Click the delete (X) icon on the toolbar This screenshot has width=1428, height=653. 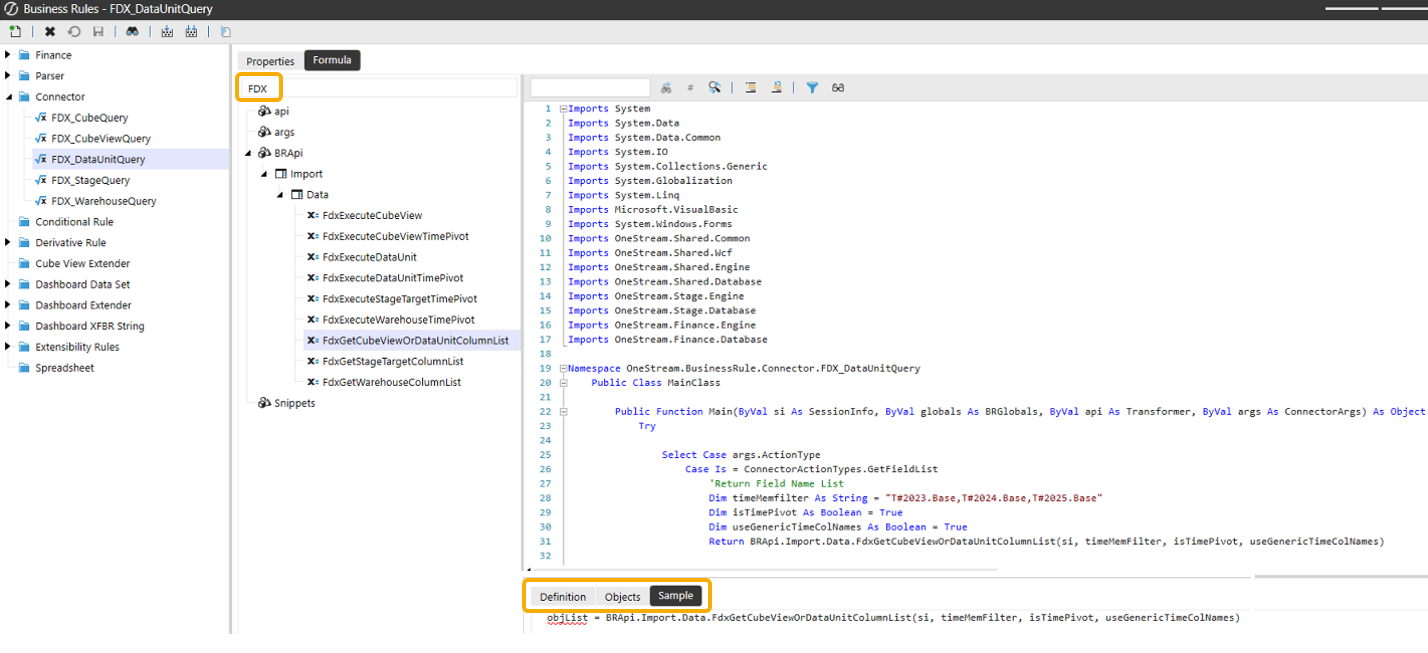(x=49, y=31)
